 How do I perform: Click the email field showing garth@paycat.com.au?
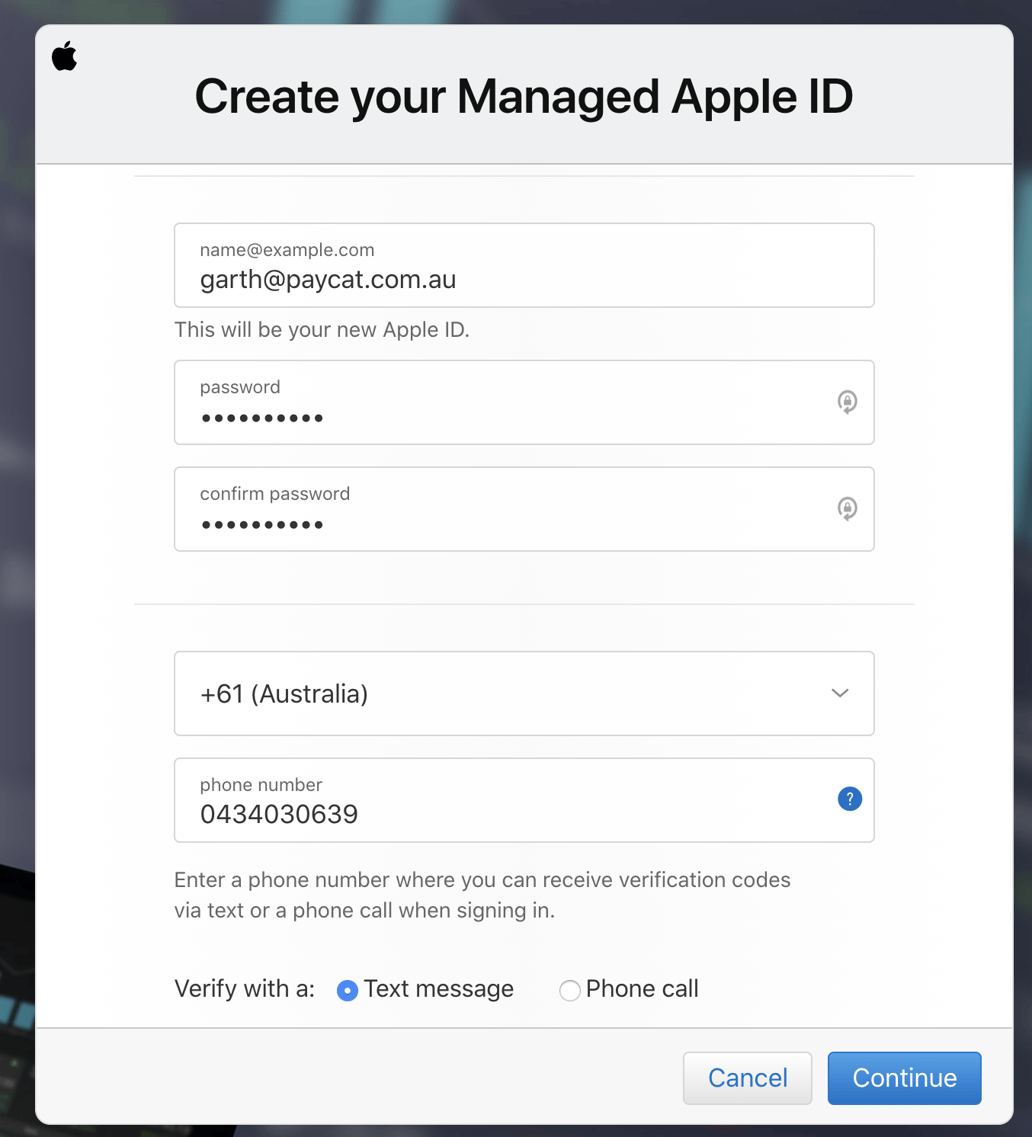(524, 265)
